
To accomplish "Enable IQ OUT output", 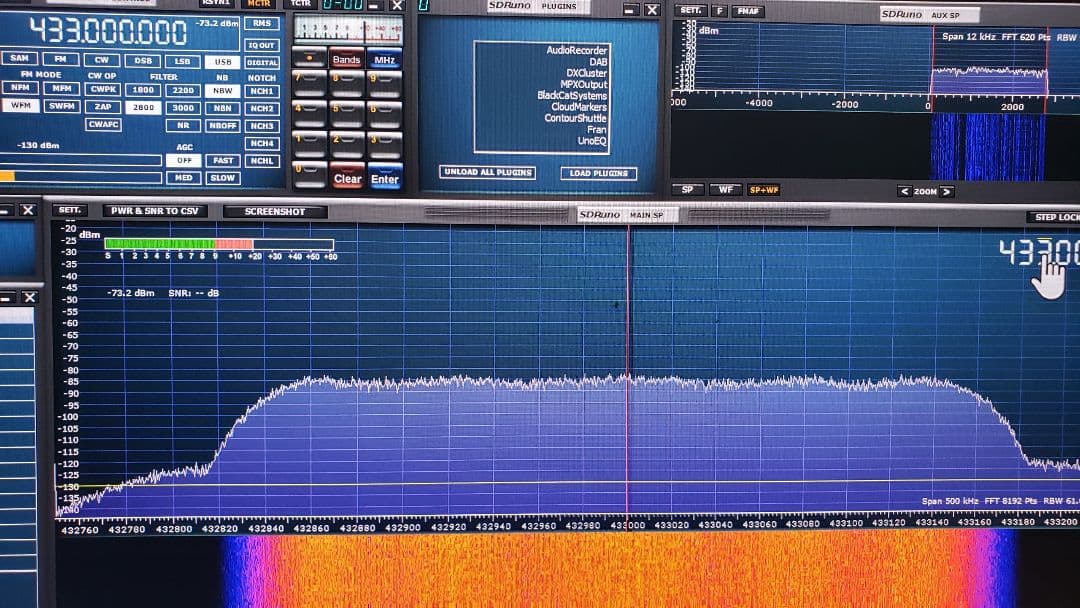I will coord(261,43).
